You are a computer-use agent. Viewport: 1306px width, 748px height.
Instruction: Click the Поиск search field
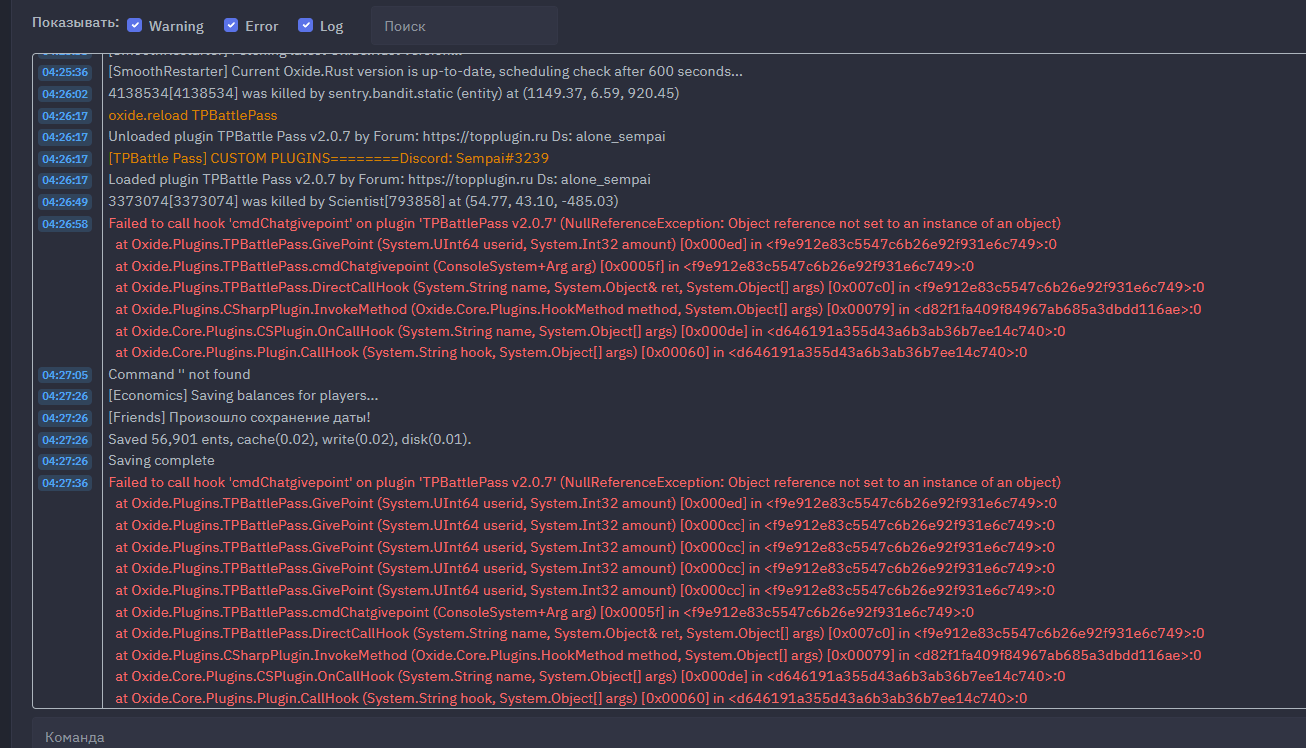464,26
